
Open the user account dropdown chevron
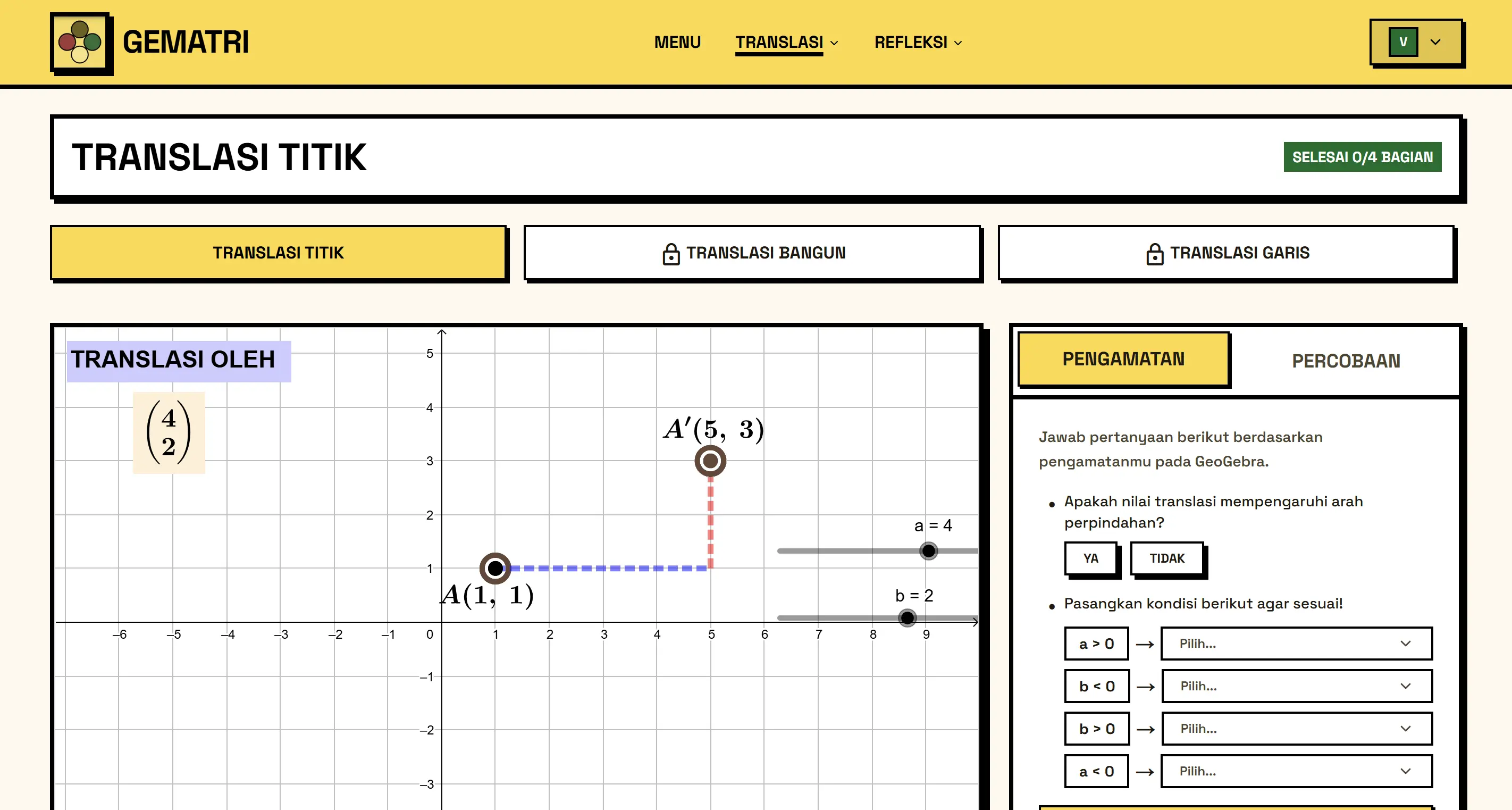[1435, 43]
